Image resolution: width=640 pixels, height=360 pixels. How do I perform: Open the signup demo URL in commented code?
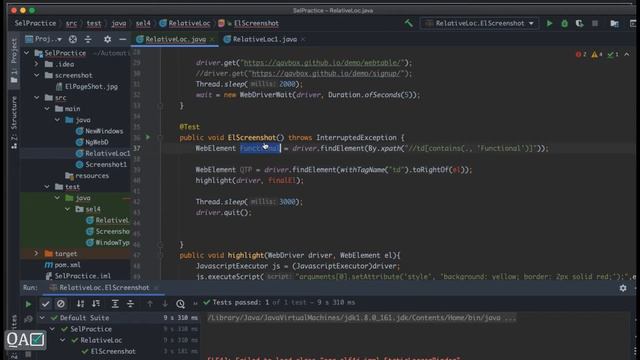click(327, 73)
